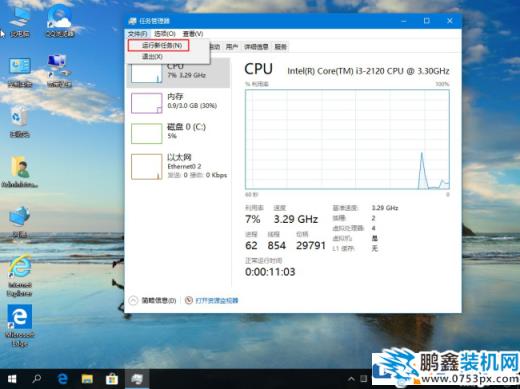Select the Task Manager taskbar button
520x389 pixels.
[x=137, y=379]
